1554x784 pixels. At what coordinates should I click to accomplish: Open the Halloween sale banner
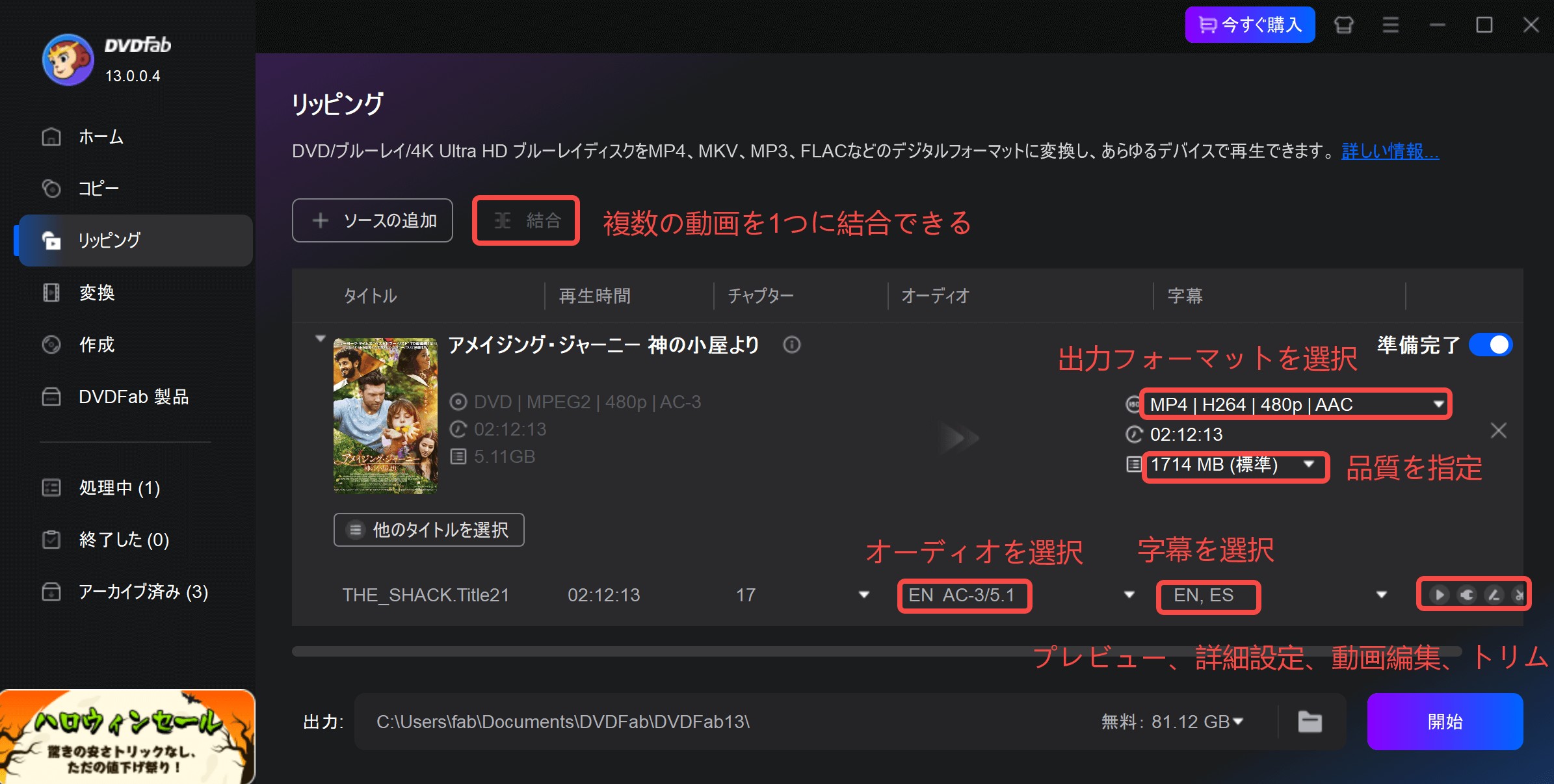click(127, 737)
